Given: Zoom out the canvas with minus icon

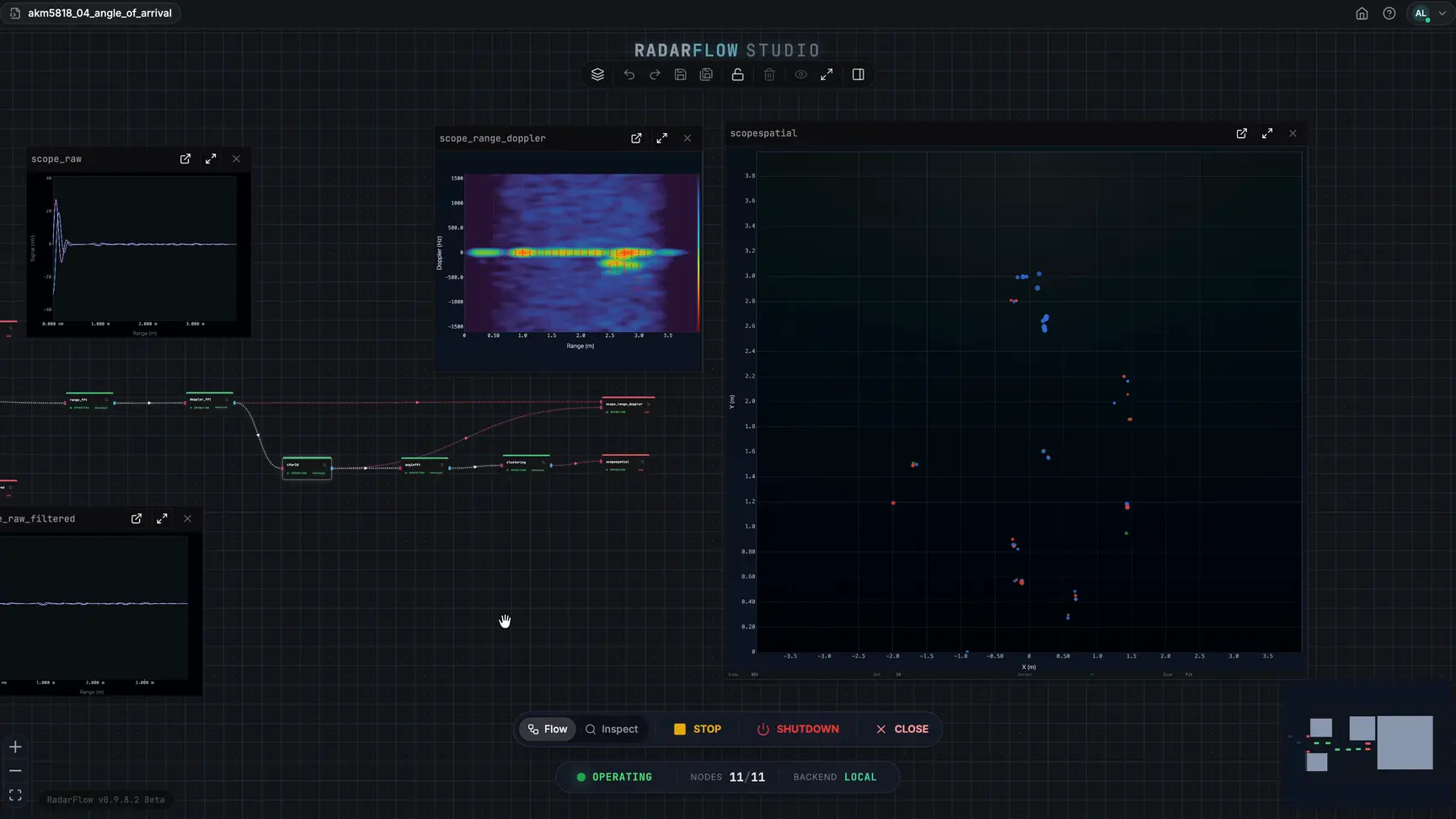Looking at the screenshot, I should [15, 771].
